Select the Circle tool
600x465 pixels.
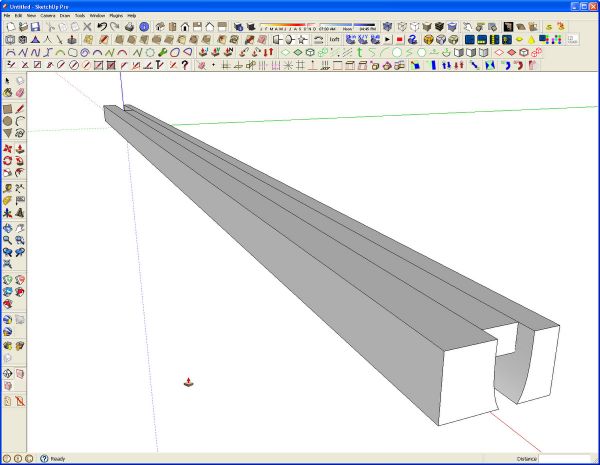tap(8, 121)
